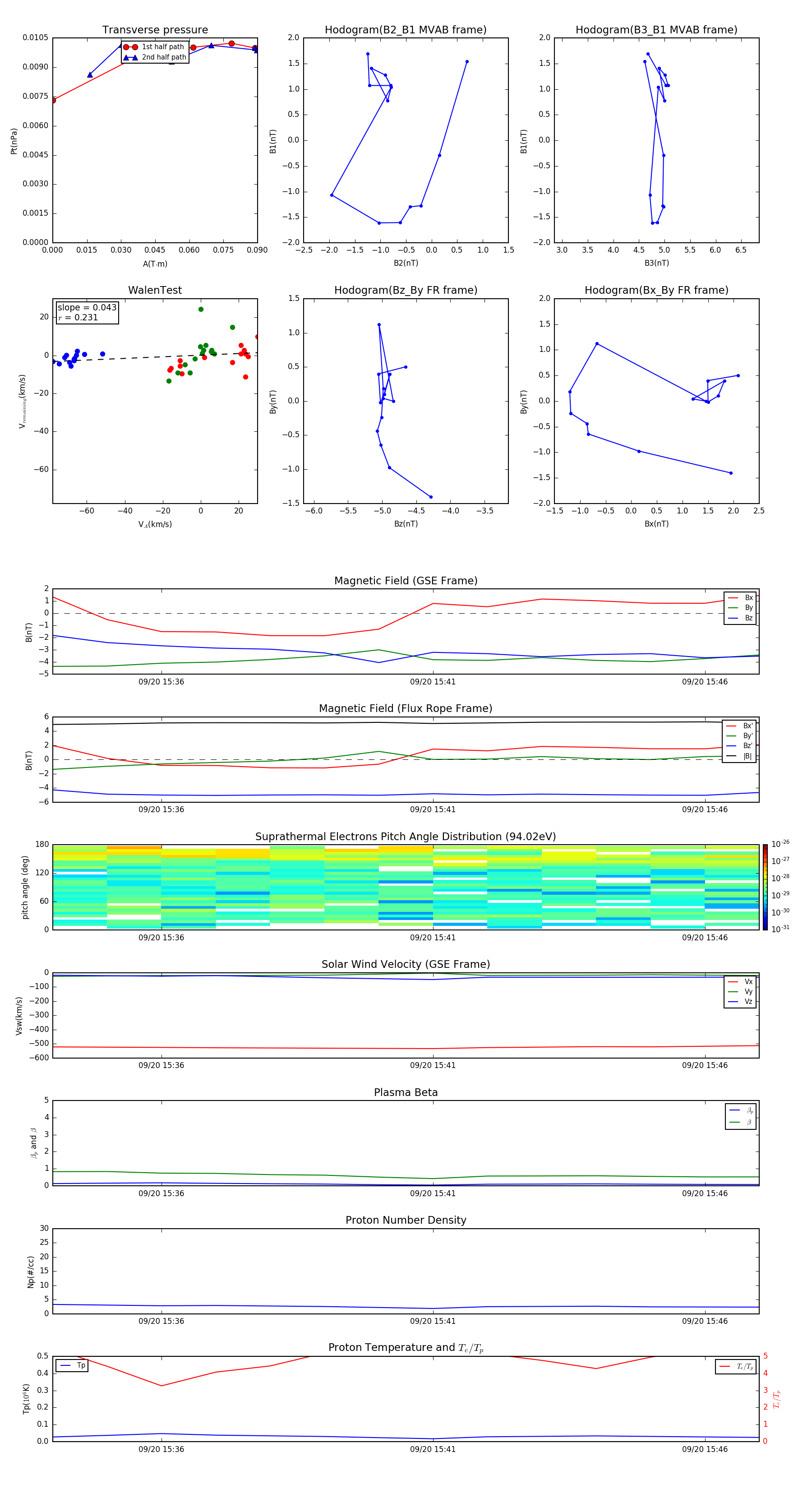Click the '1st half path' legend marker

tap(130, 47)
